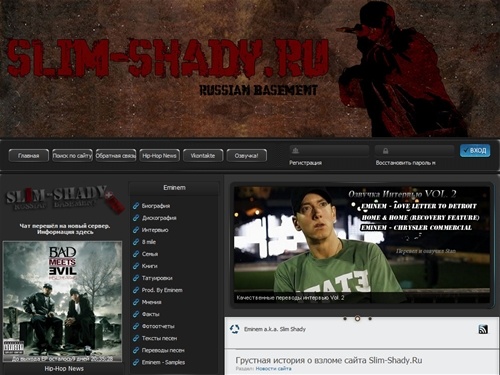Viewport: 500px width, 375px height.
Task: Click the link icon next to Prod. By Eminem
Action: (136, 290)
